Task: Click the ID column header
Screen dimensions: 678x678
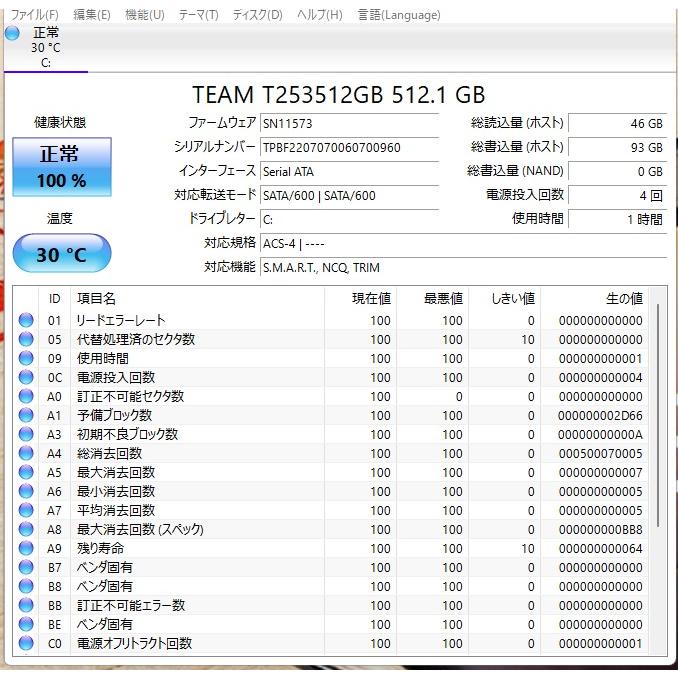Action: 54,298
